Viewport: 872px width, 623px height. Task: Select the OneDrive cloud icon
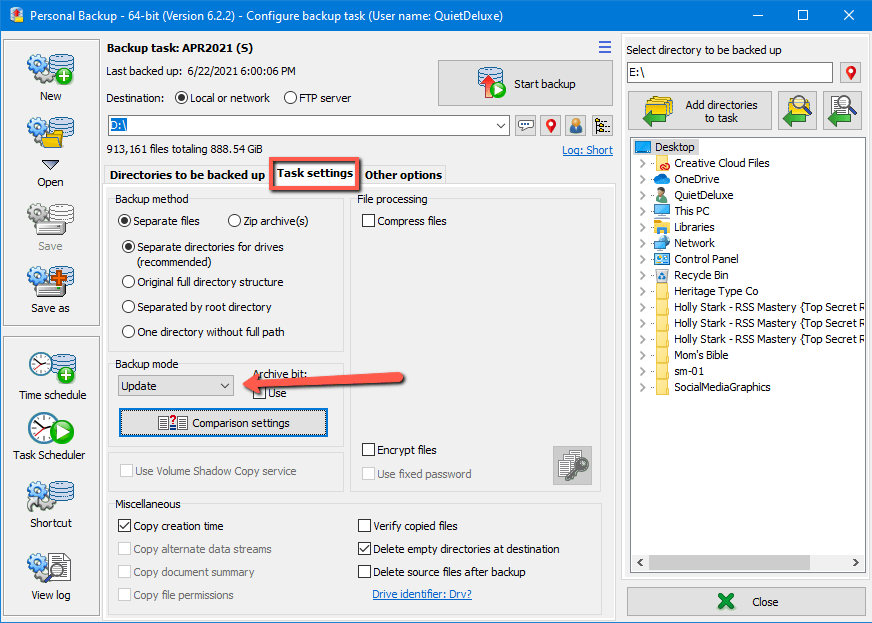(x=662, y=179)
